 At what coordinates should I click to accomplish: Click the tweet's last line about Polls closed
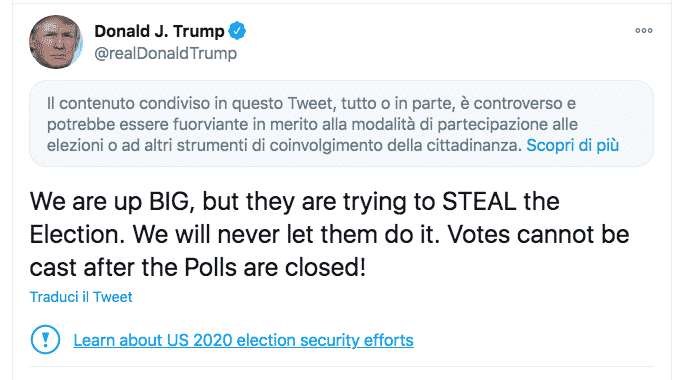[198, 267]
